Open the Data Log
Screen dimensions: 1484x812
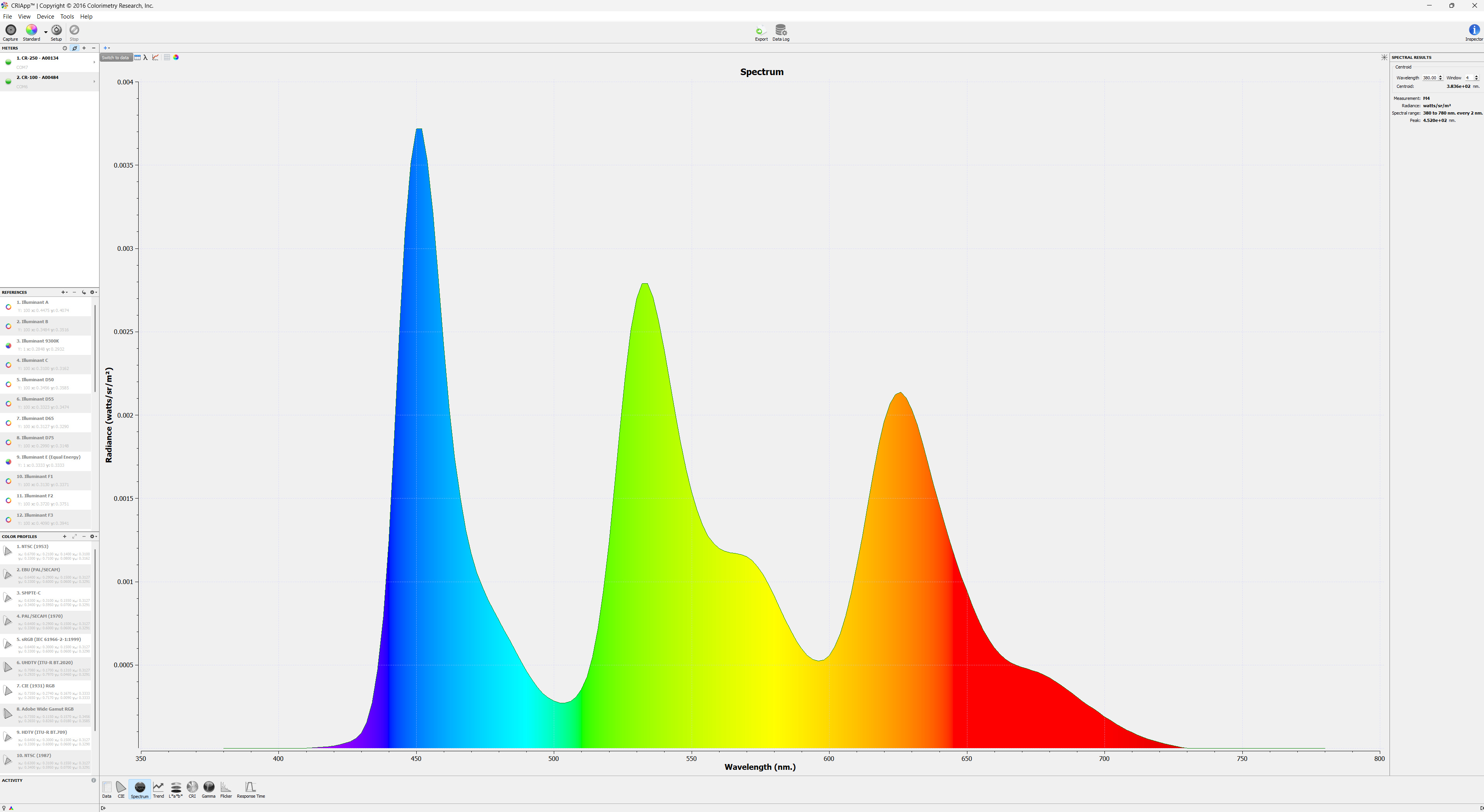point(781,30)
